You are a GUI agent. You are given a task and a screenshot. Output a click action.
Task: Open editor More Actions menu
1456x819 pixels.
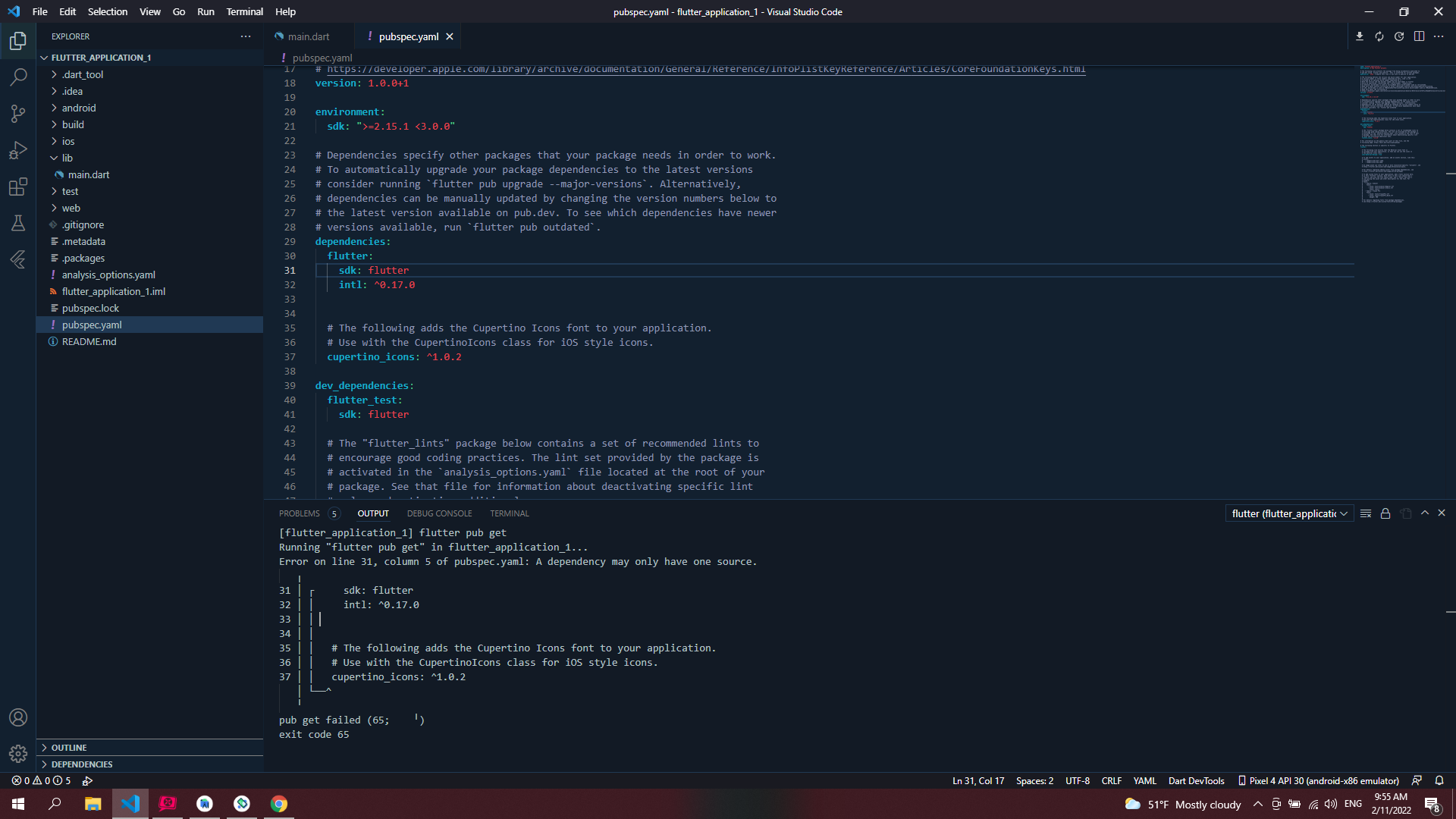tap(1439, 36)
